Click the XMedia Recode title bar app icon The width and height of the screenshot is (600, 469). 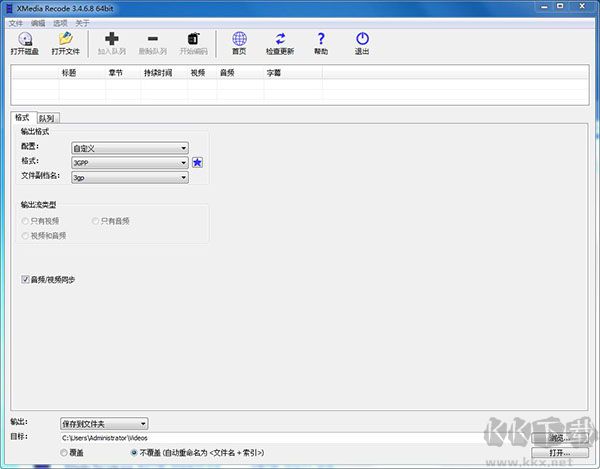point(10,8)
